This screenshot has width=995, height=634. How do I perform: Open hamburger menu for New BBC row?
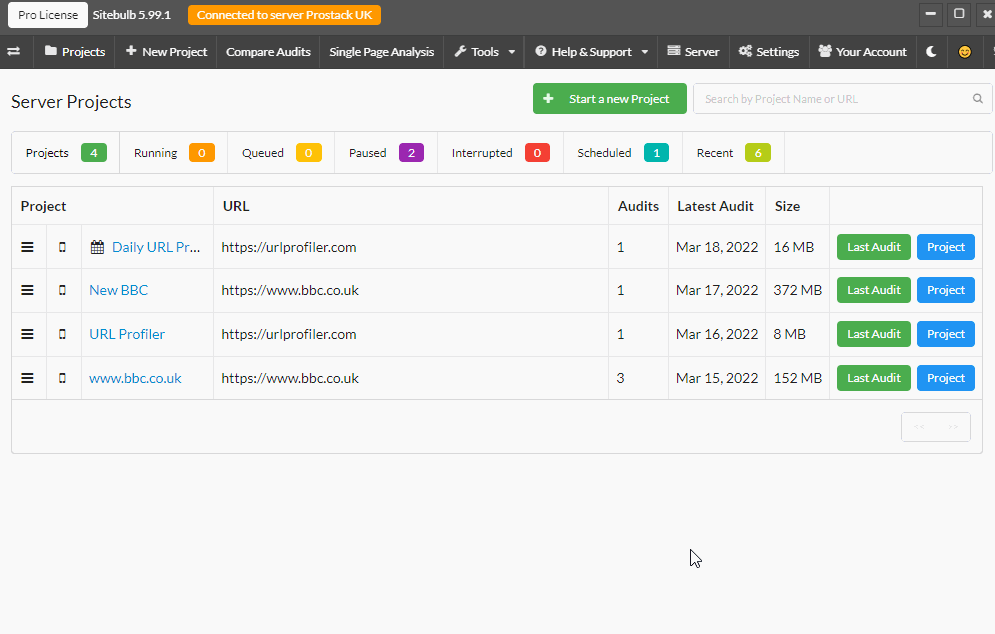coord(27,290)
